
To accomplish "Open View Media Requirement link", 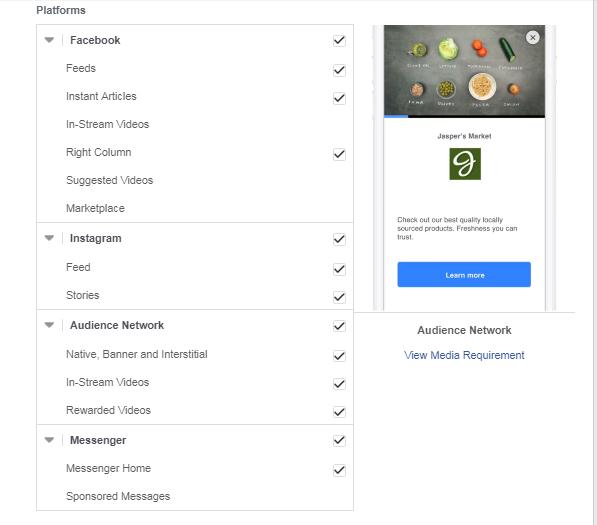I will [x=464, y=355].
